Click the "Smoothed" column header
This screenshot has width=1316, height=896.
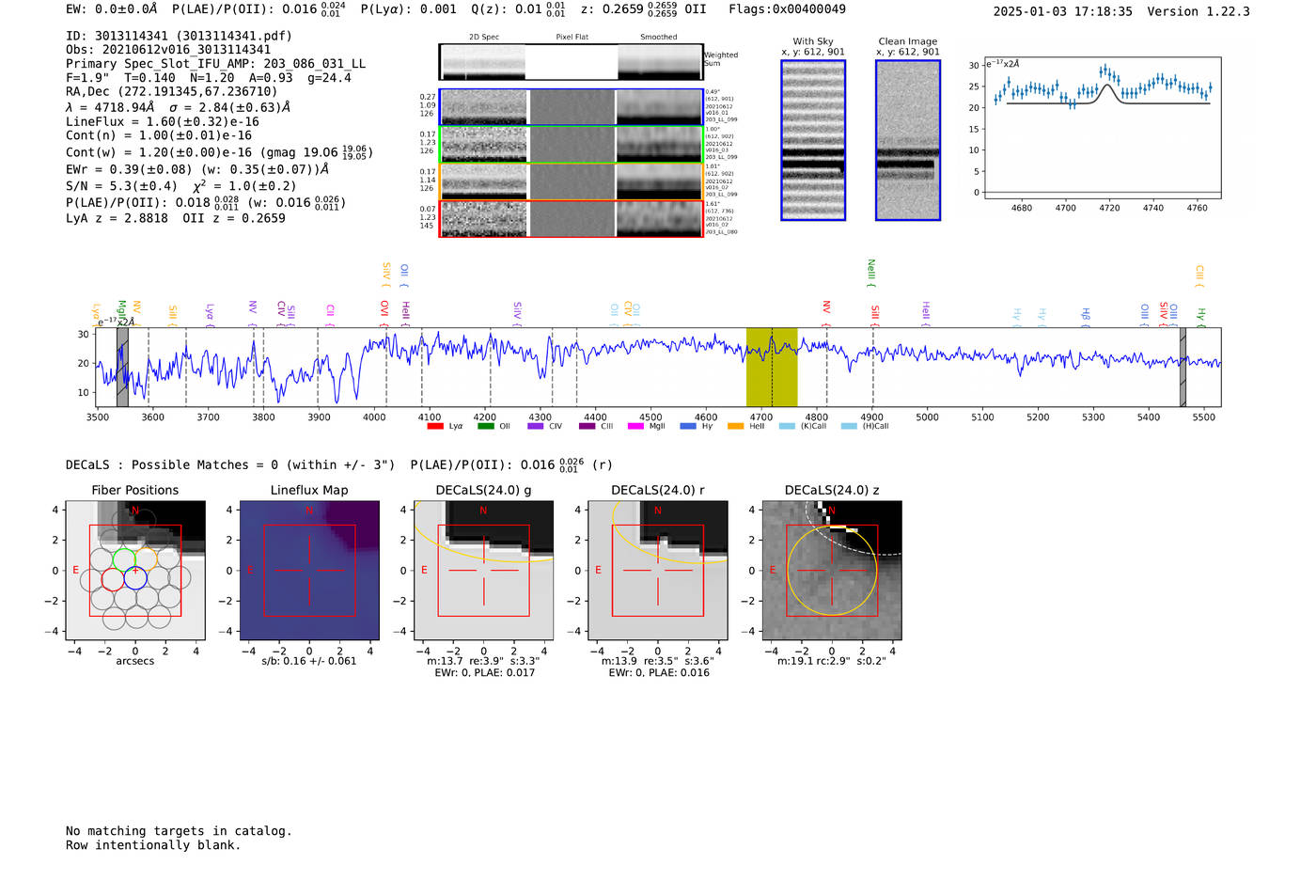click(659, 38)
